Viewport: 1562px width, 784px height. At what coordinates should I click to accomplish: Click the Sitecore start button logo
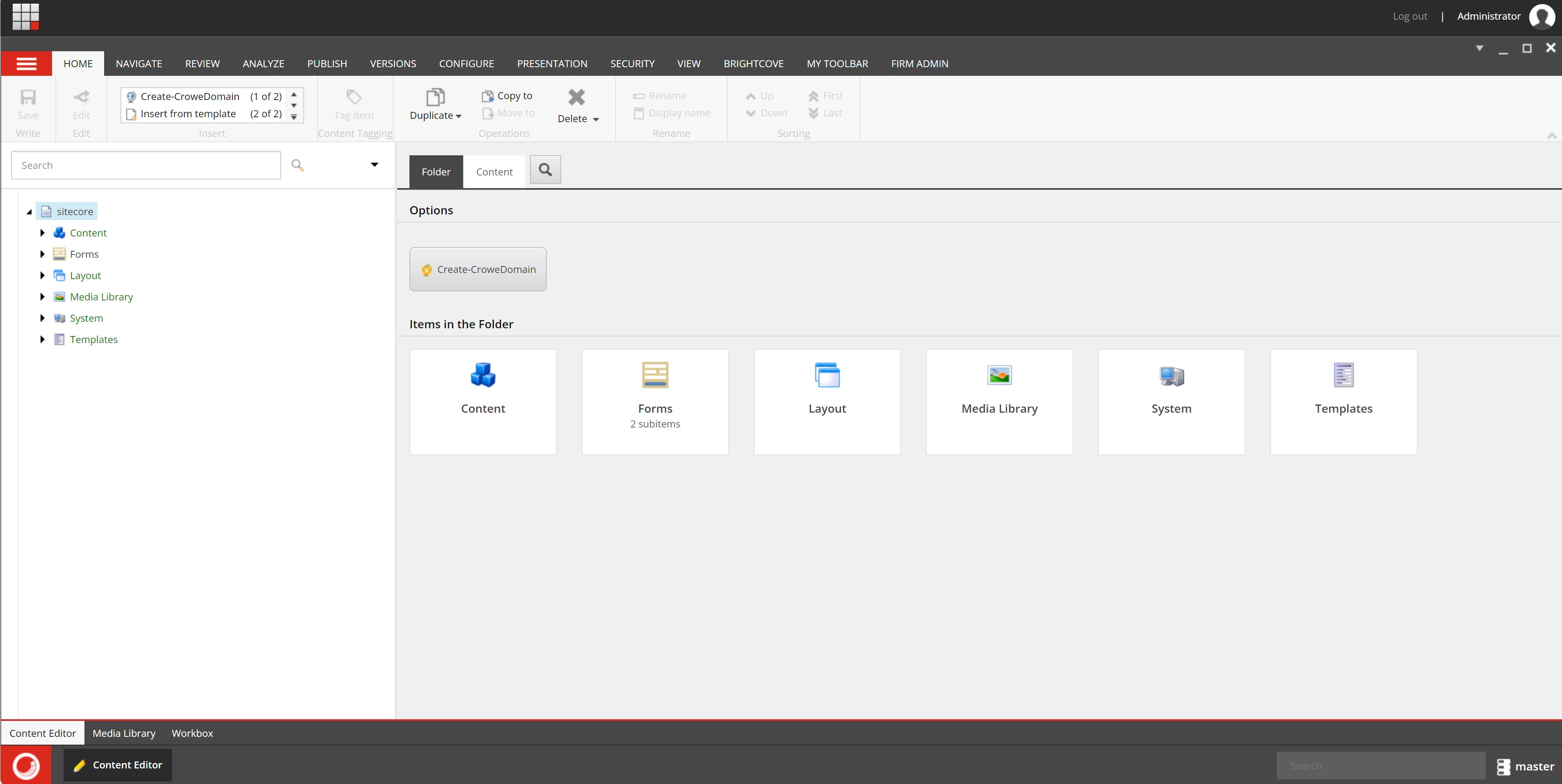(x=26, y=765)
